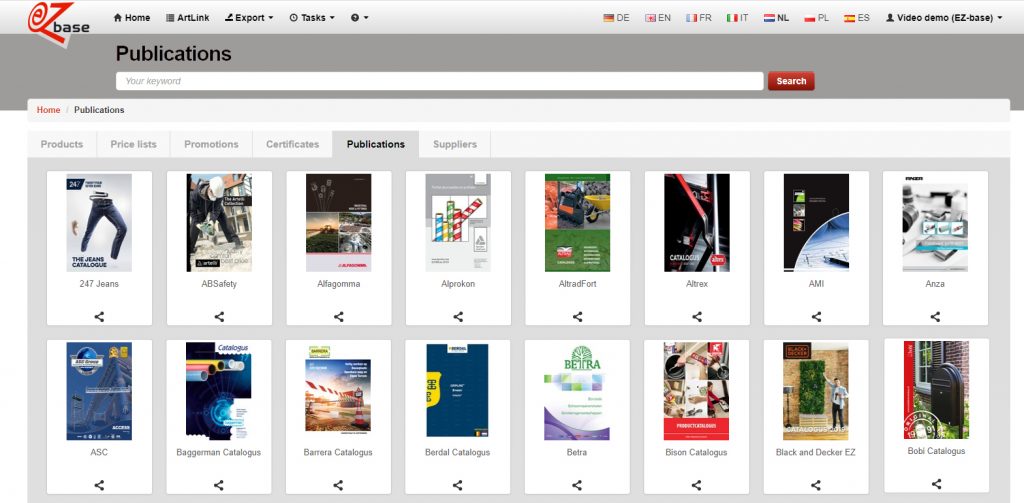Expand the Tasks dropdown
1024x503 pixels.
pos(312,18)
